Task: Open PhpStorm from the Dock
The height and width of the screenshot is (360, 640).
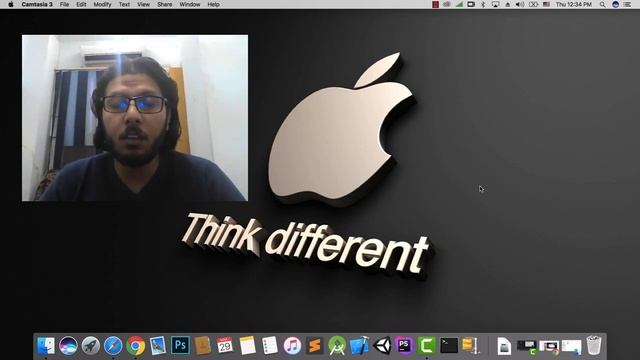Action: pos(404,346)
